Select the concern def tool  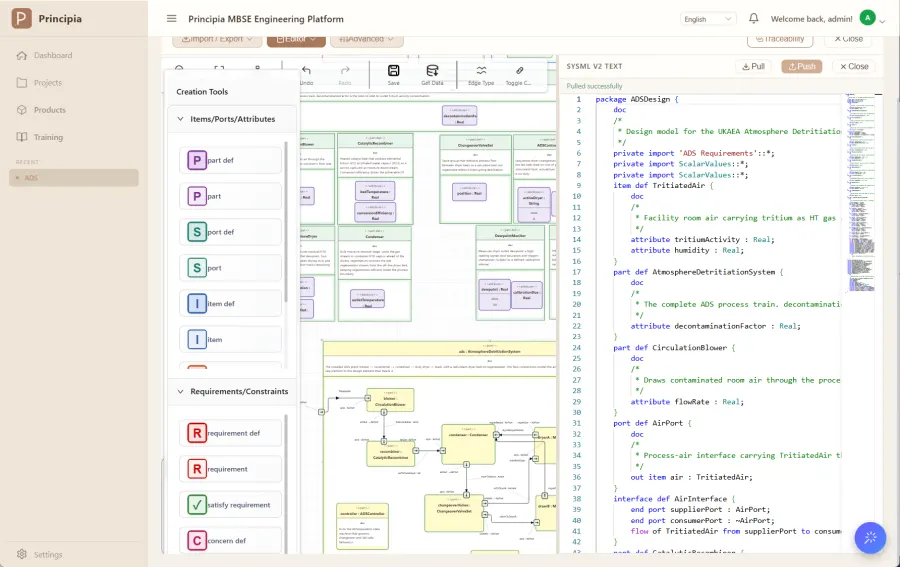tap(230, 541)
